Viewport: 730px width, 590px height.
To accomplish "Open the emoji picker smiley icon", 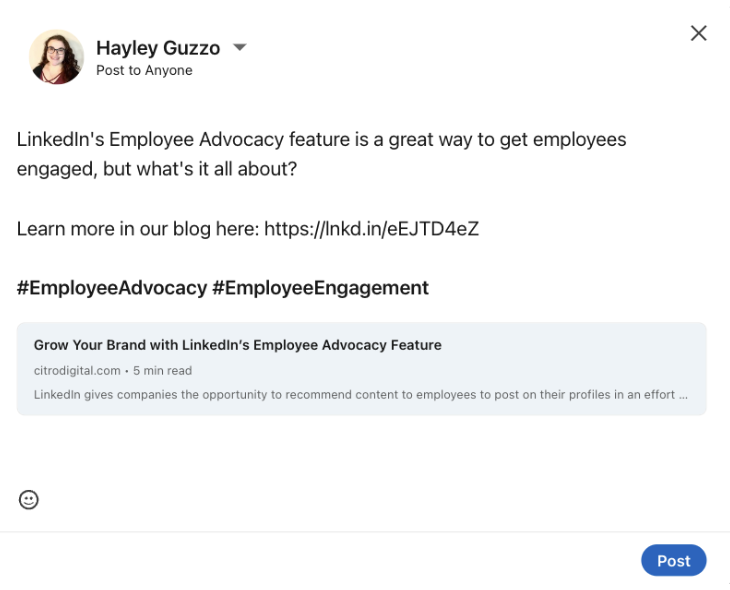I will (28, 500).
